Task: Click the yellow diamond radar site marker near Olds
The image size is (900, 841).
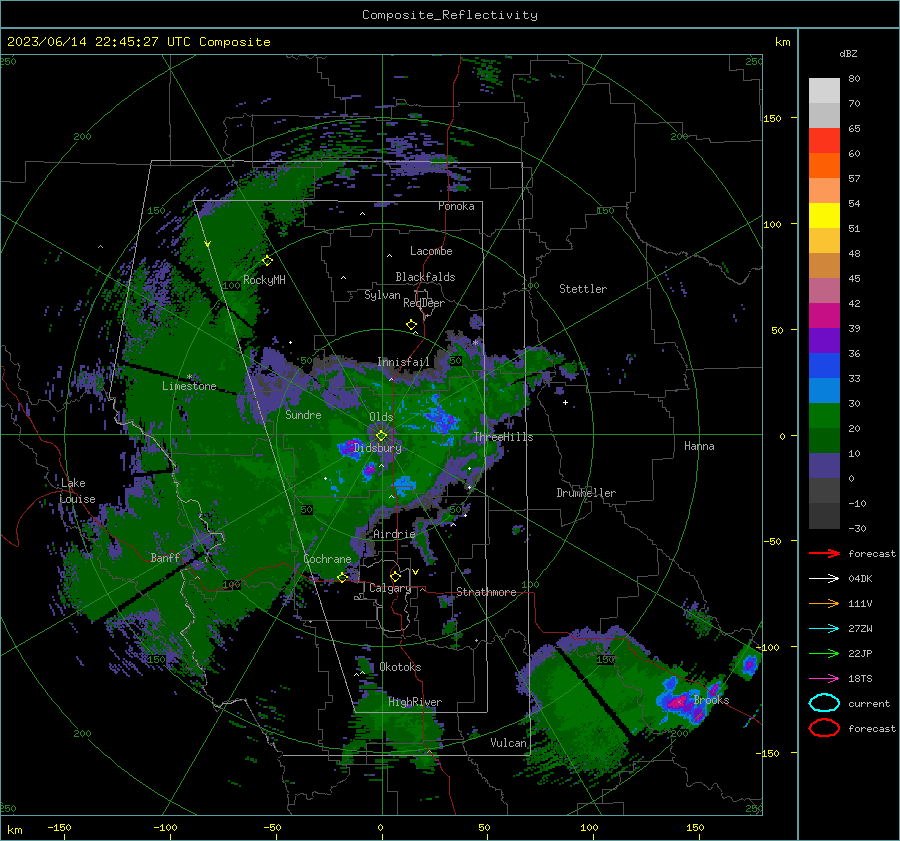Action: 381,436
